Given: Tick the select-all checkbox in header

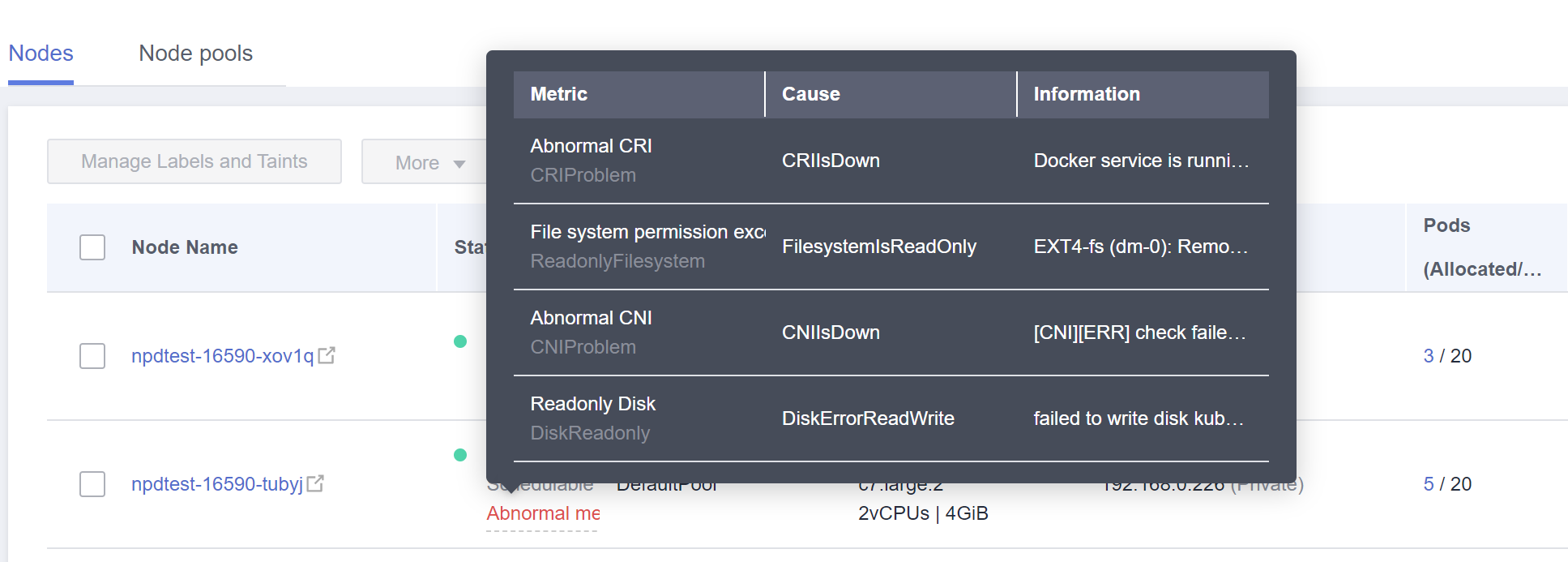Looking at the screenshot, I should (92, 247).
